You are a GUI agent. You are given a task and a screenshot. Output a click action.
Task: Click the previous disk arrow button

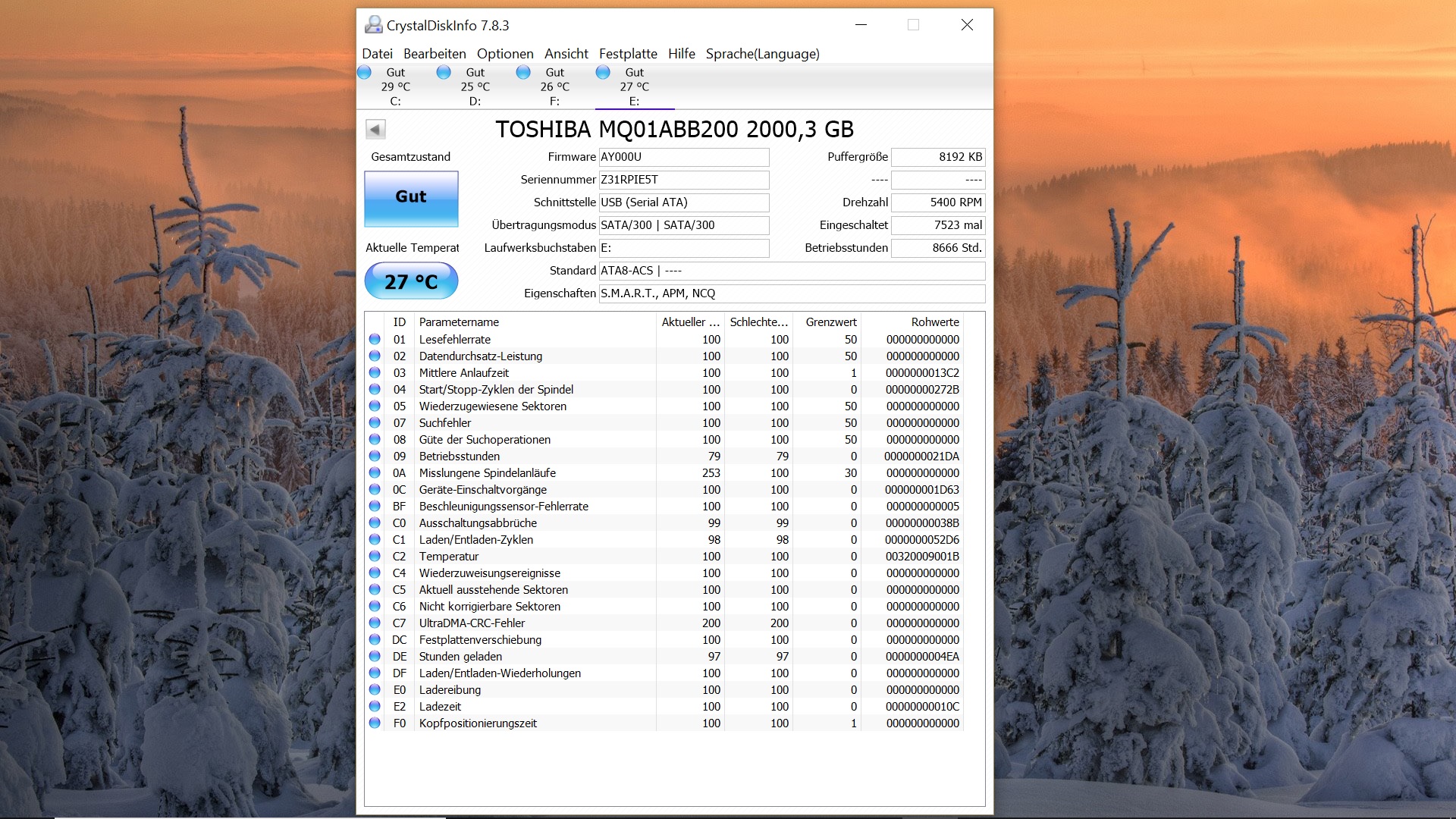click(x=375, y=129)
